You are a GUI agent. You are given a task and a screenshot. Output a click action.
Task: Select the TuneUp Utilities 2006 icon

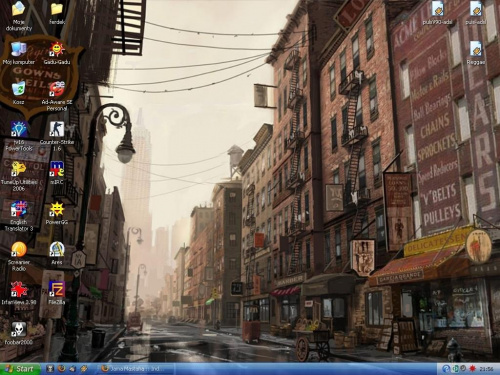coord(19,176)
